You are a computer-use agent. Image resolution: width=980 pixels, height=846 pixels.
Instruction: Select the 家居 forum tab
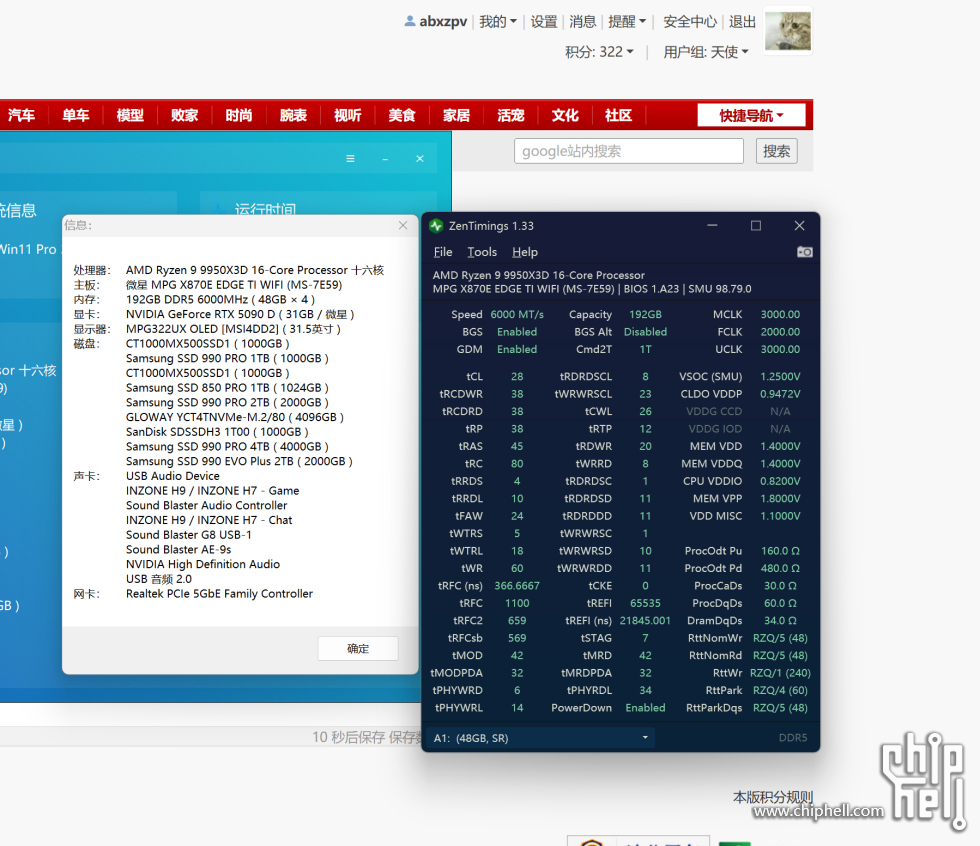click(x=456, y=115)
